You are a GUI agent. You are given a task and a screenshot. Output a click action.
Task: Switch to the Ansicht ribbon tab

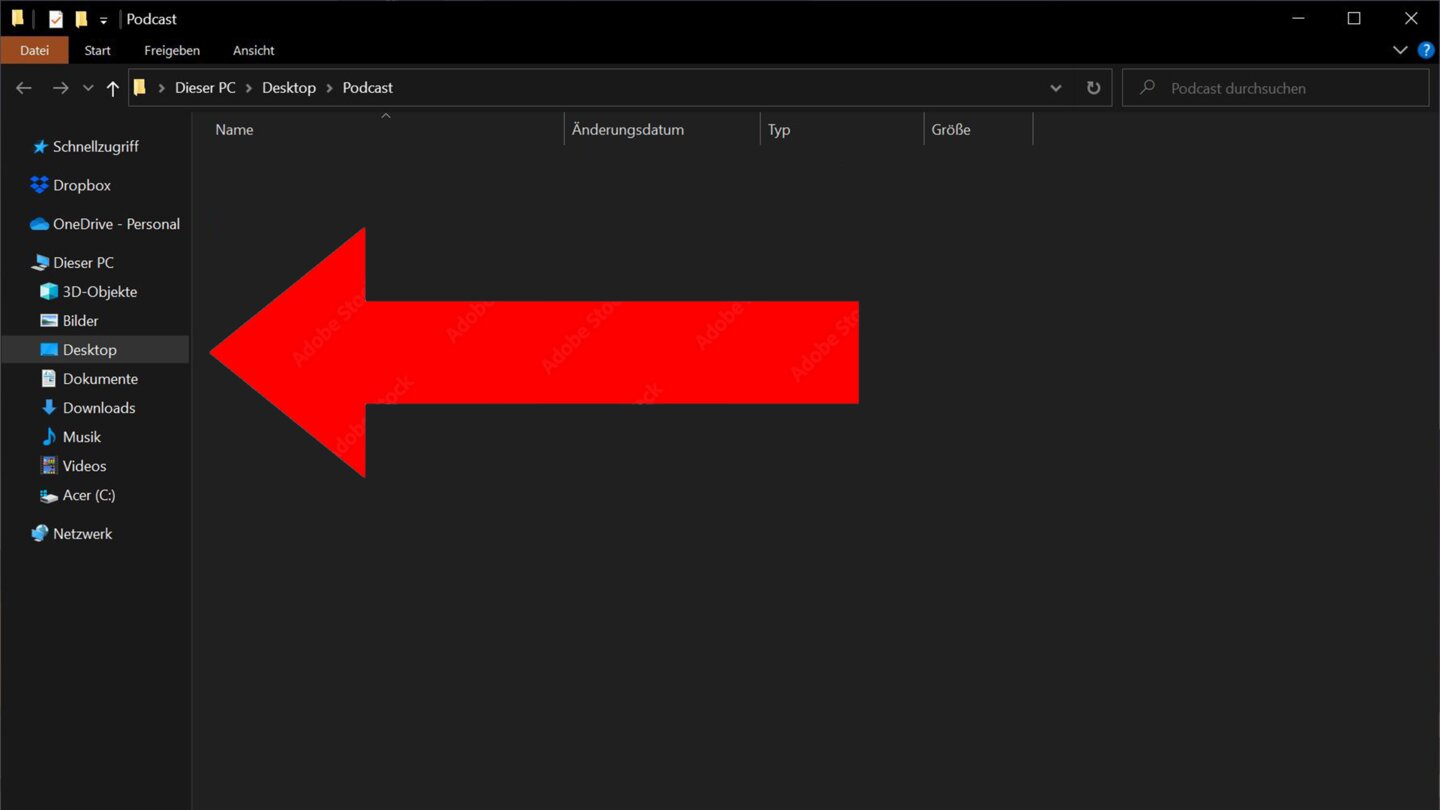[x=253, y=50]
